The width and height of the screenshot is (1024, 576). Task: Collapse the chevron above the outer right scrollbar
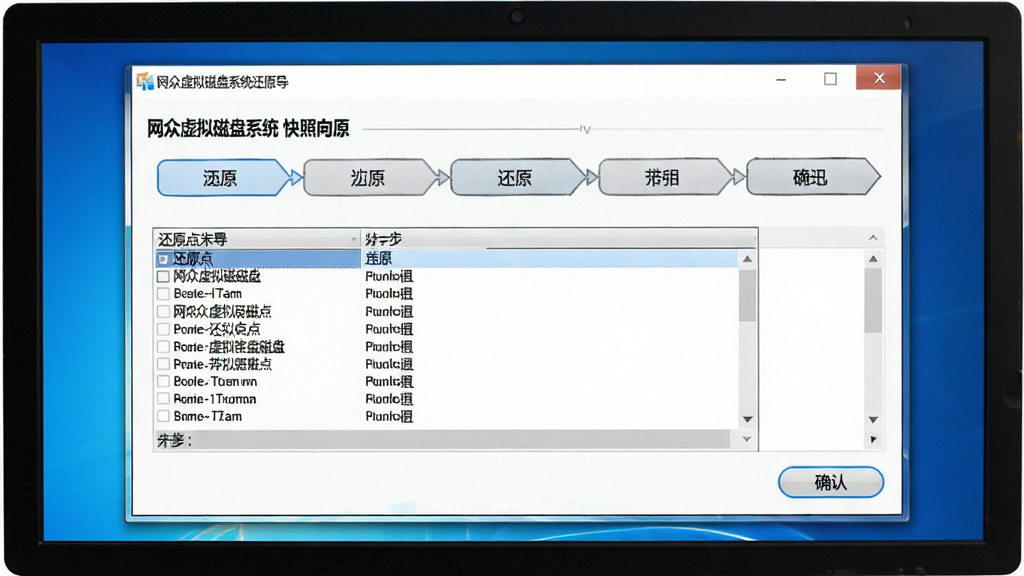tap(873, 238)
